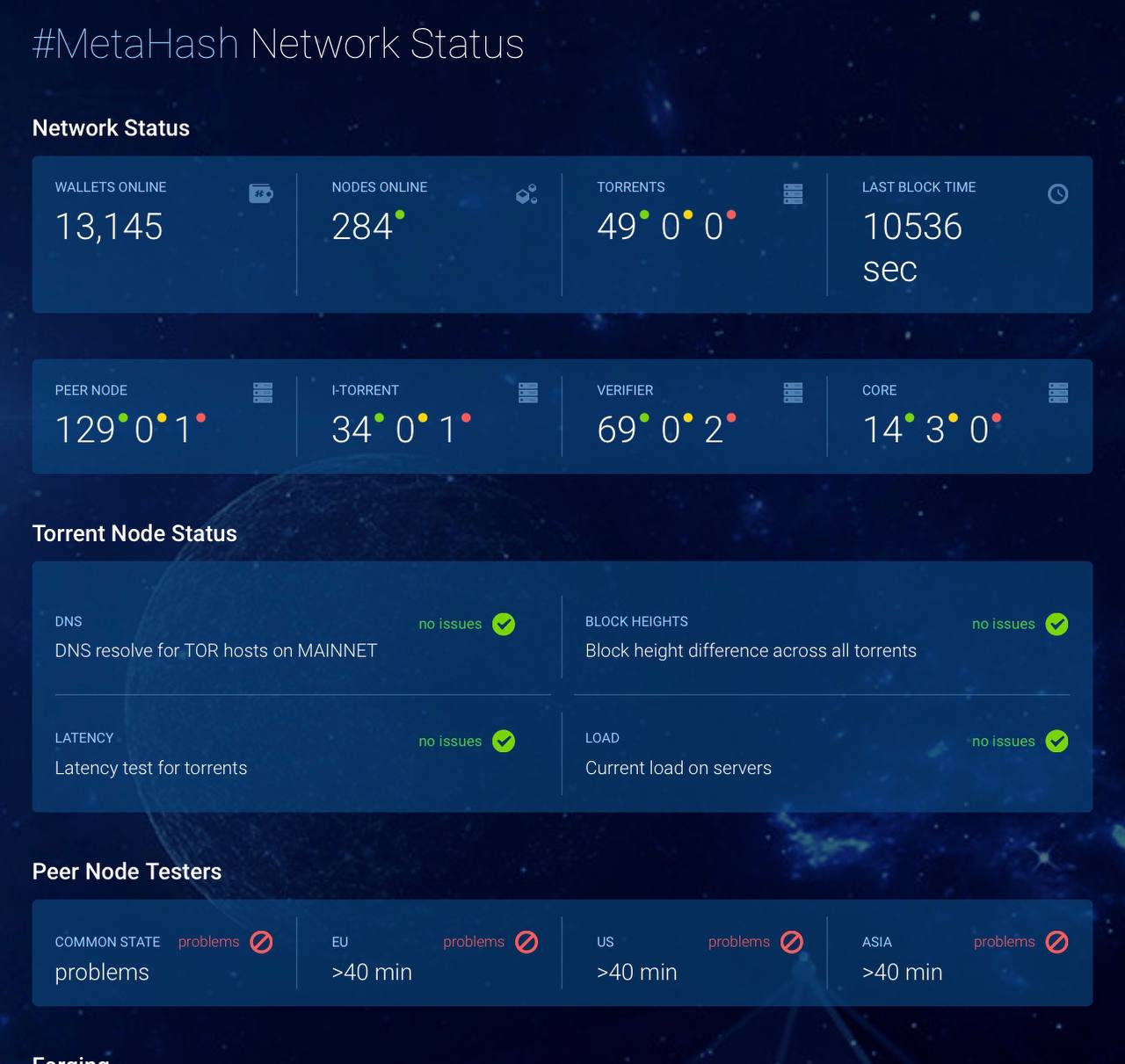This screenshot has height=1064, width=1125.
Task: Click the #MetaHash Network Status page title
Action: [x=278, y=44]
